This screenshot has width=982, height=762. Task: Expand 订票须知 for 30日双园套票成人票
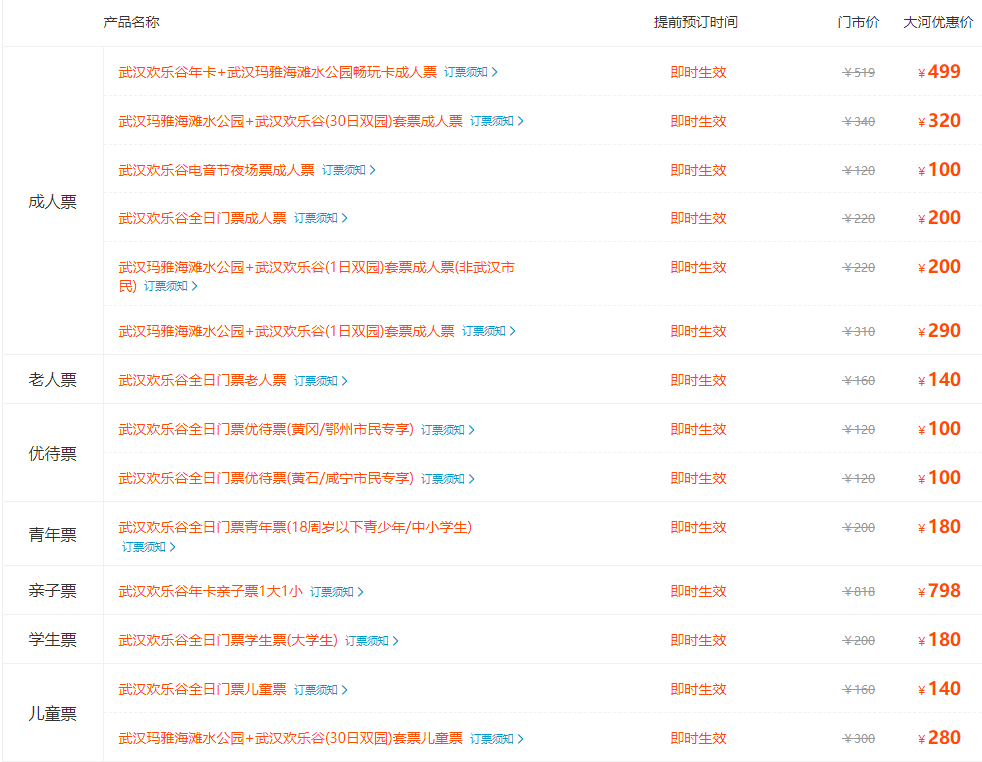click(497, 121)
